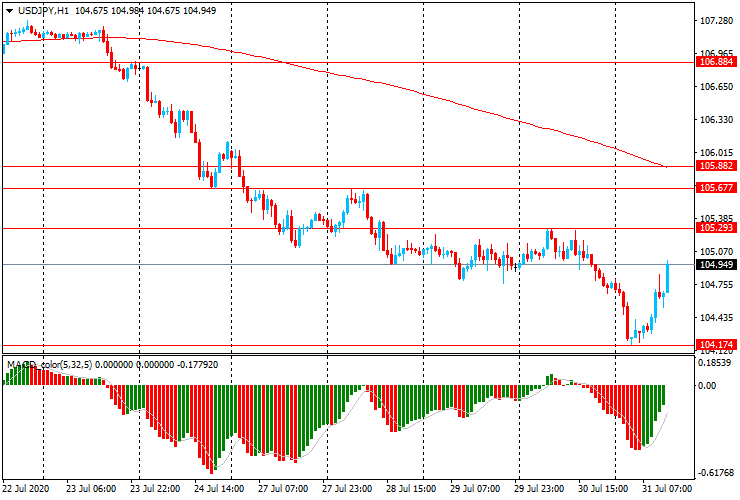Select the 104.174 support level label
Image resolution: width=740 pixels, height=500 pixels.
click(716, 345)
